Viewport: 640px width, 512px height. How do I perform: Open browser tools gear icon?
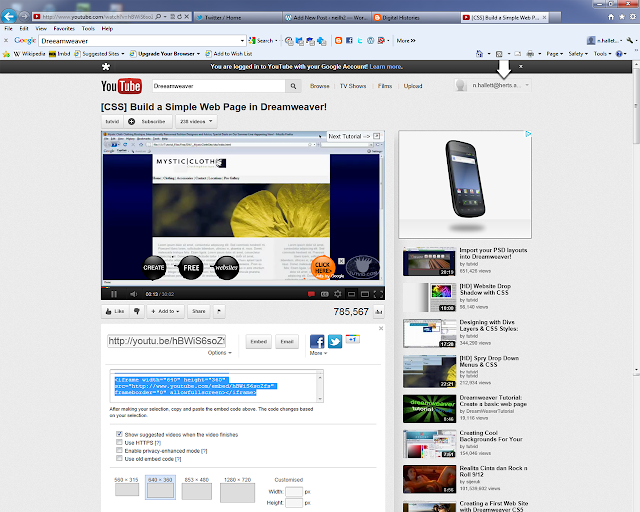(633, 17)
